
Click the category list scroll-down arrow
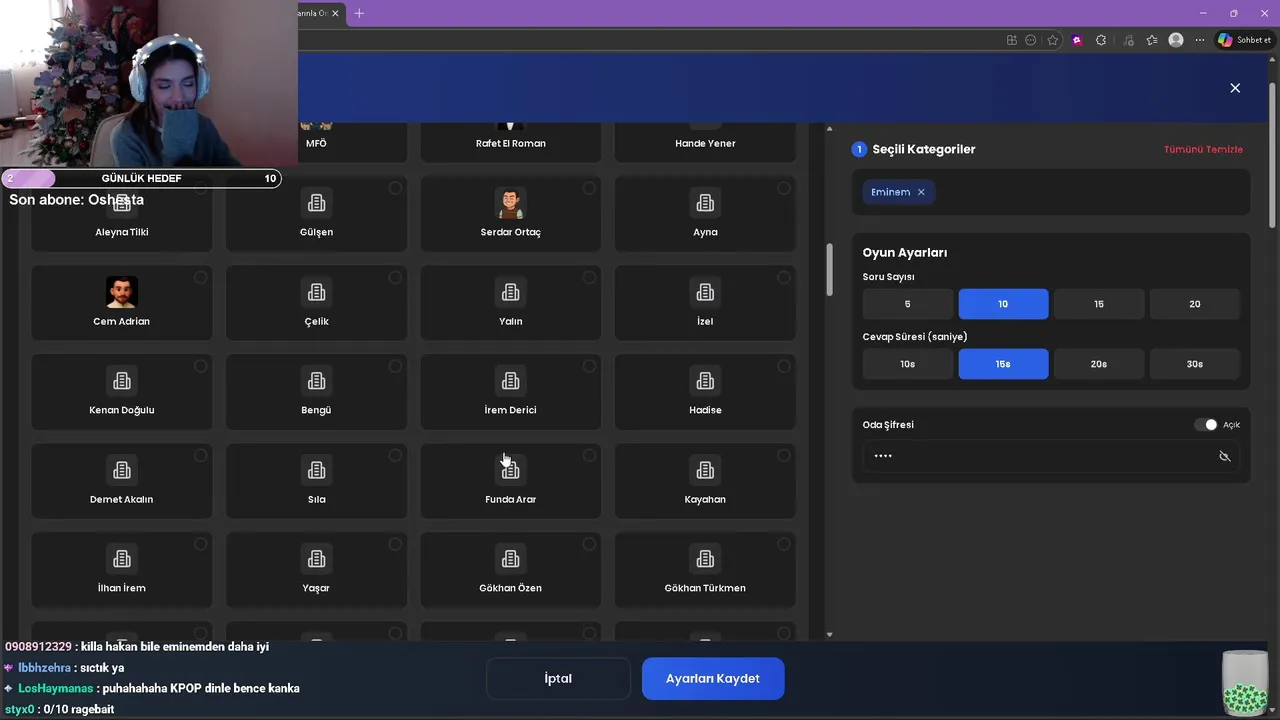[829, 634]
